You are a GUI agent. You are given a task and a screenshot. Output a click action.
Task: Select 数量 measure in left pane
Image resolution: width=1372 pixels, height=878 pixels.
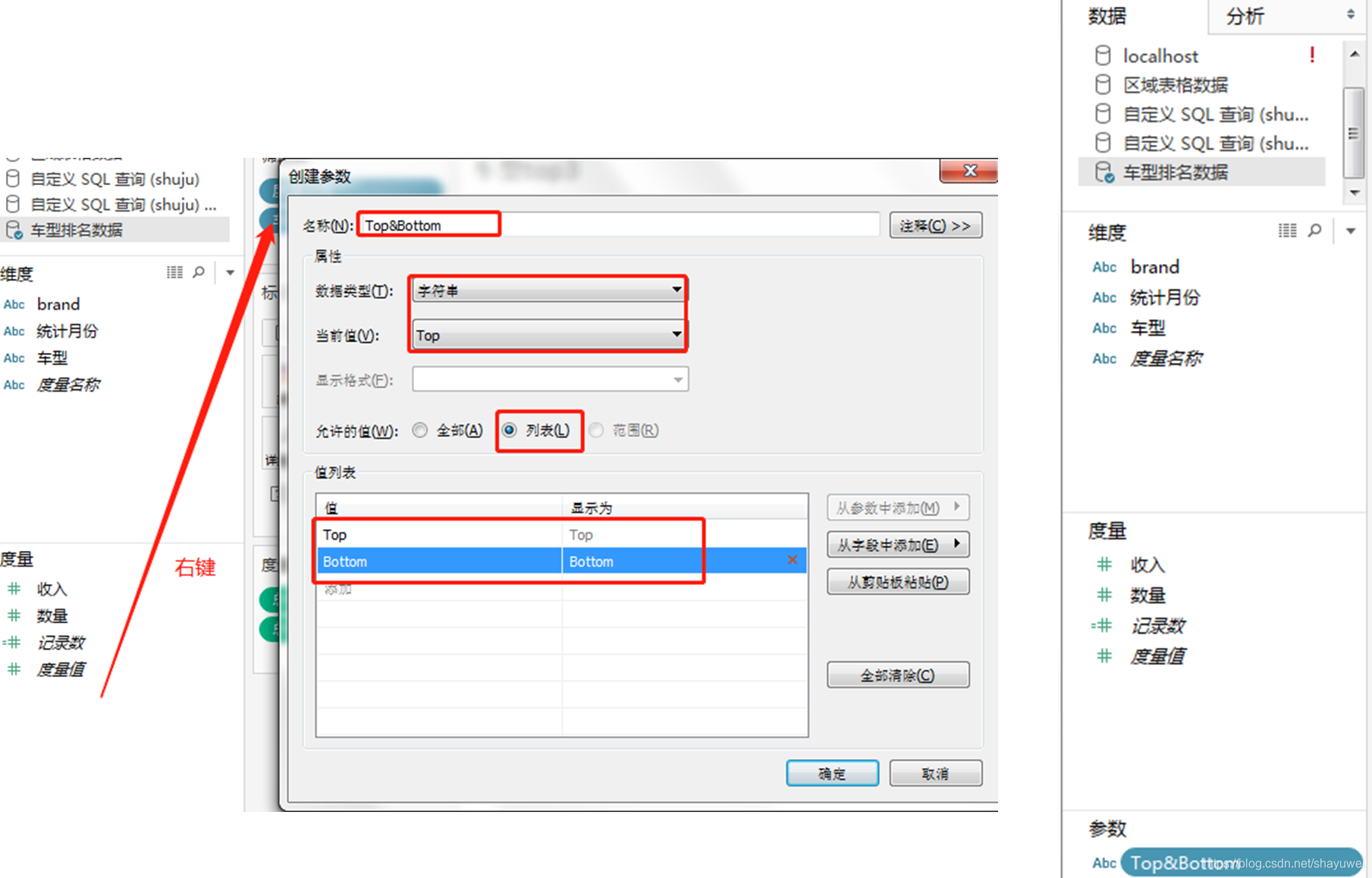[x=52, y=615]
